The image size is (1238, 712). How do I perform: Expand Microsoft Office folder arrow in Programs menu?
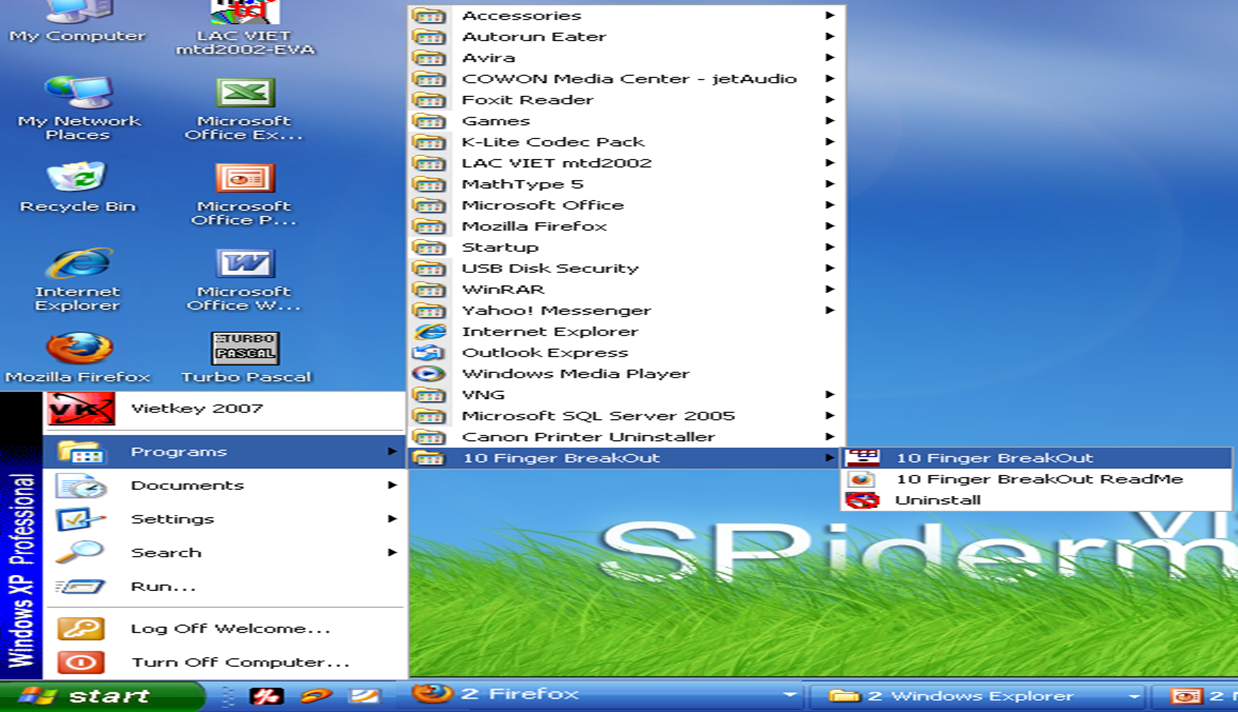830,205
